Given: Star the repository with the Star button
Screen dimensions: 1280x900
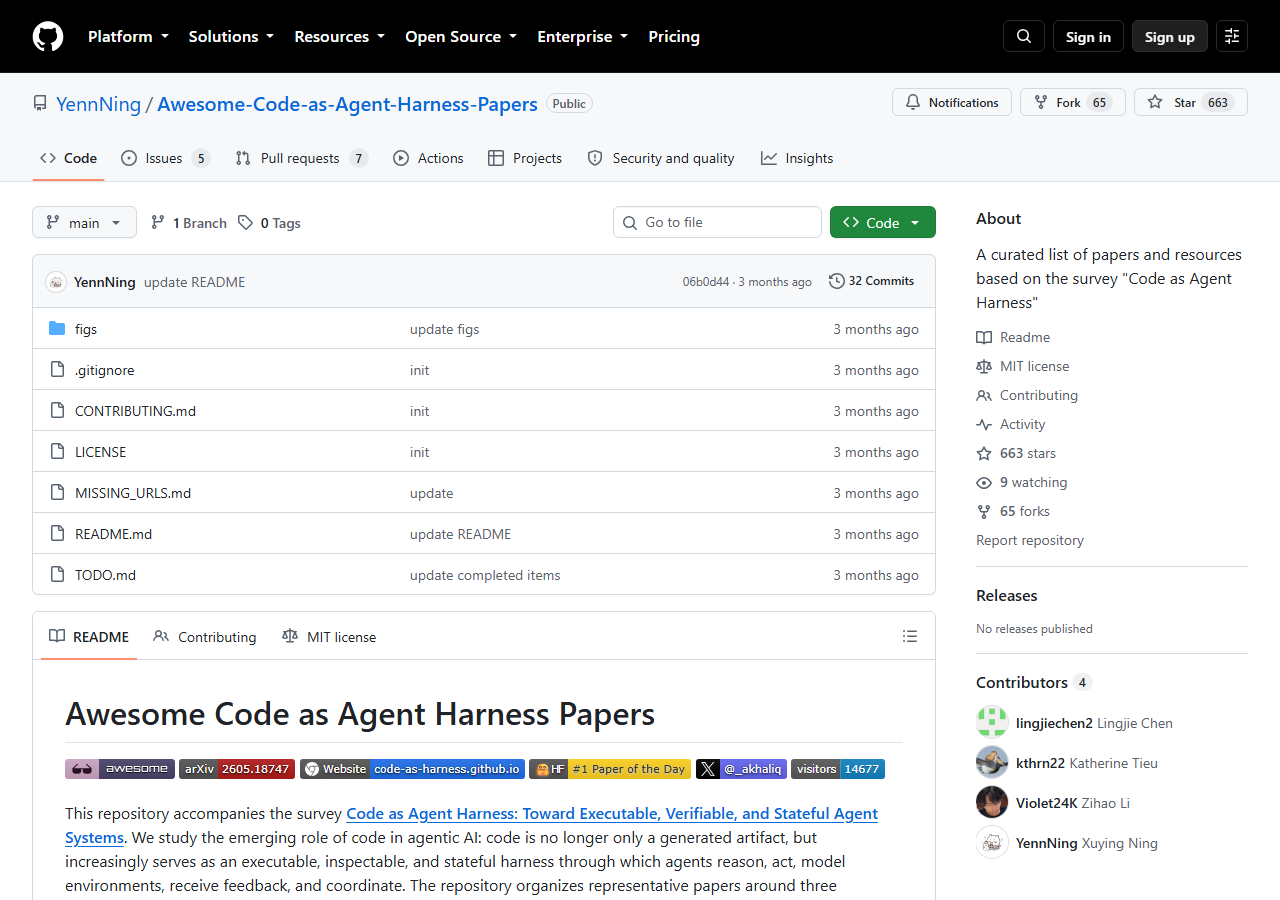Looking at the screenshot, I should pos(1191,102).
